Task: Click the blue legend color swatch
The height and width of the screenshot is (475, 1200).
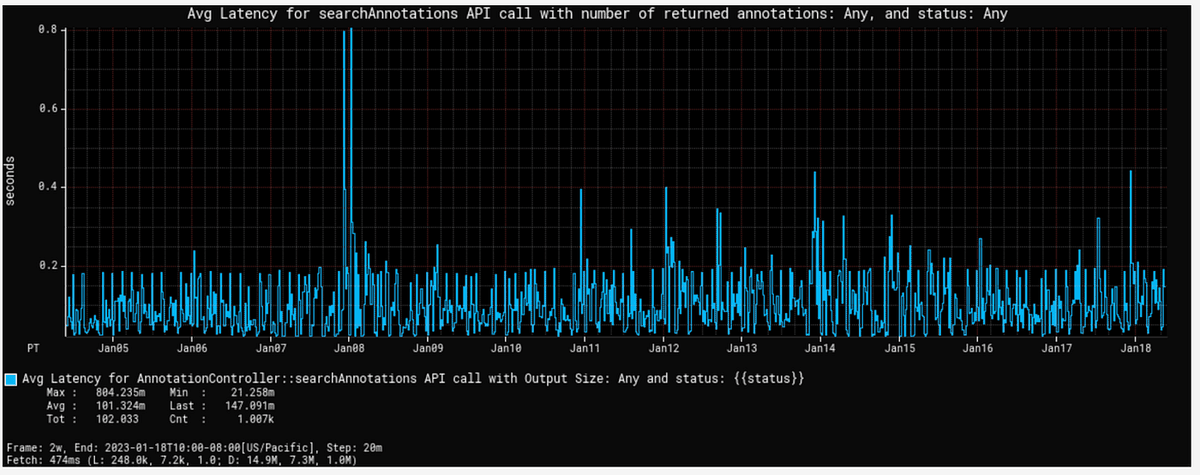Action: coord(11,379)
